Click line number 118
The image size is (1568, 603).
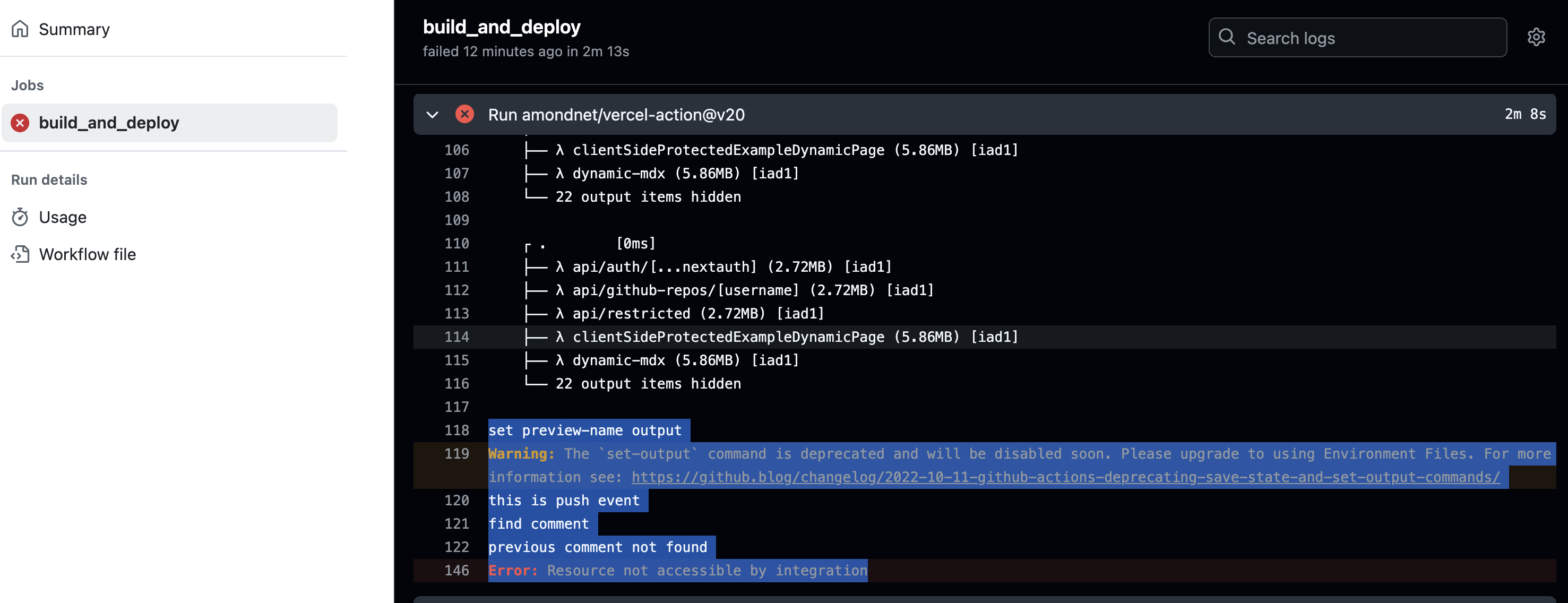pyautogui.click(x=456, y=430)
